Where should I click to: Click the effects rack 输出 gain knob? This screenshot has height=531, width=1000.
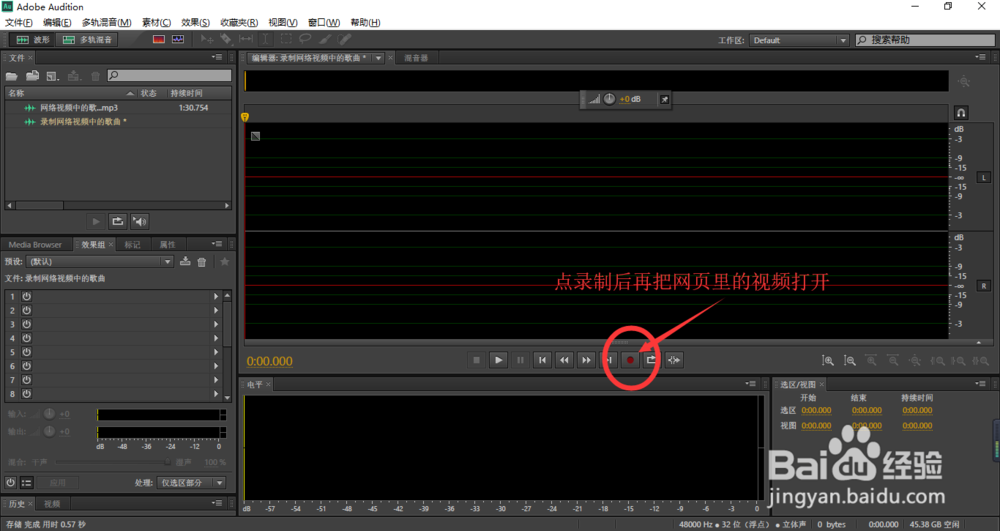point(49,432)
